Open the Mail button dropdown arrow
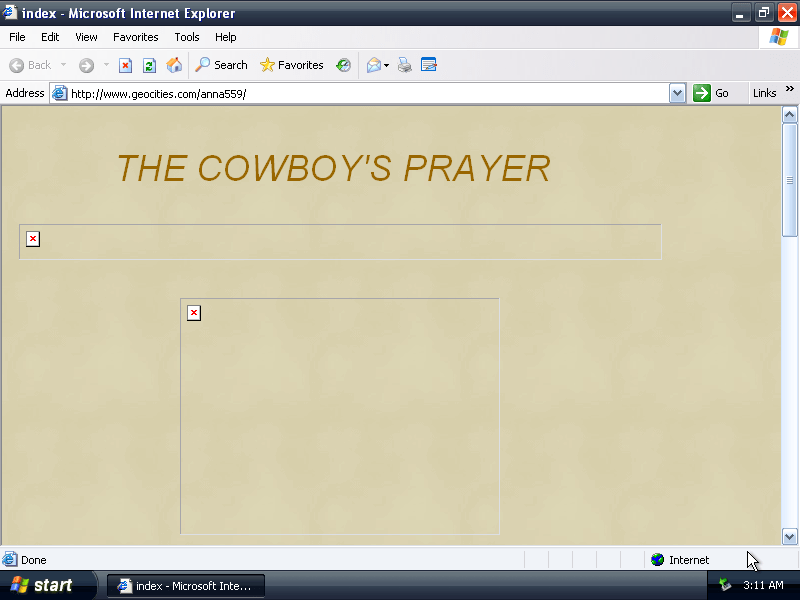800x600 pixels. 387,66
